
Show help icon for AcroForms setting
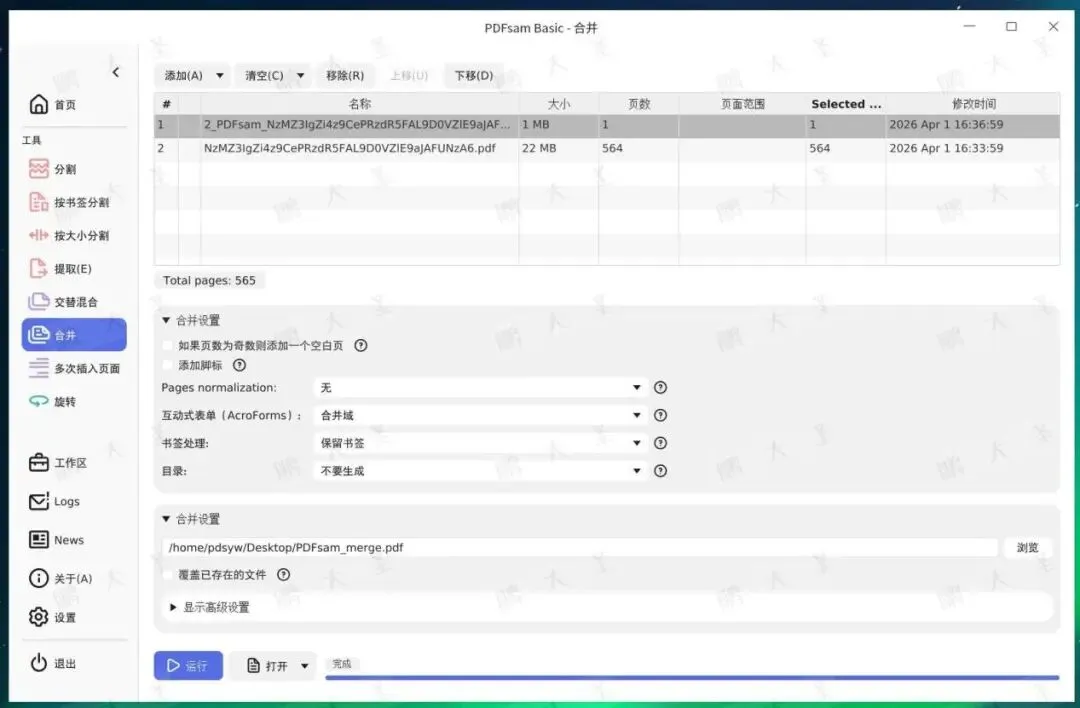(661, 415)
